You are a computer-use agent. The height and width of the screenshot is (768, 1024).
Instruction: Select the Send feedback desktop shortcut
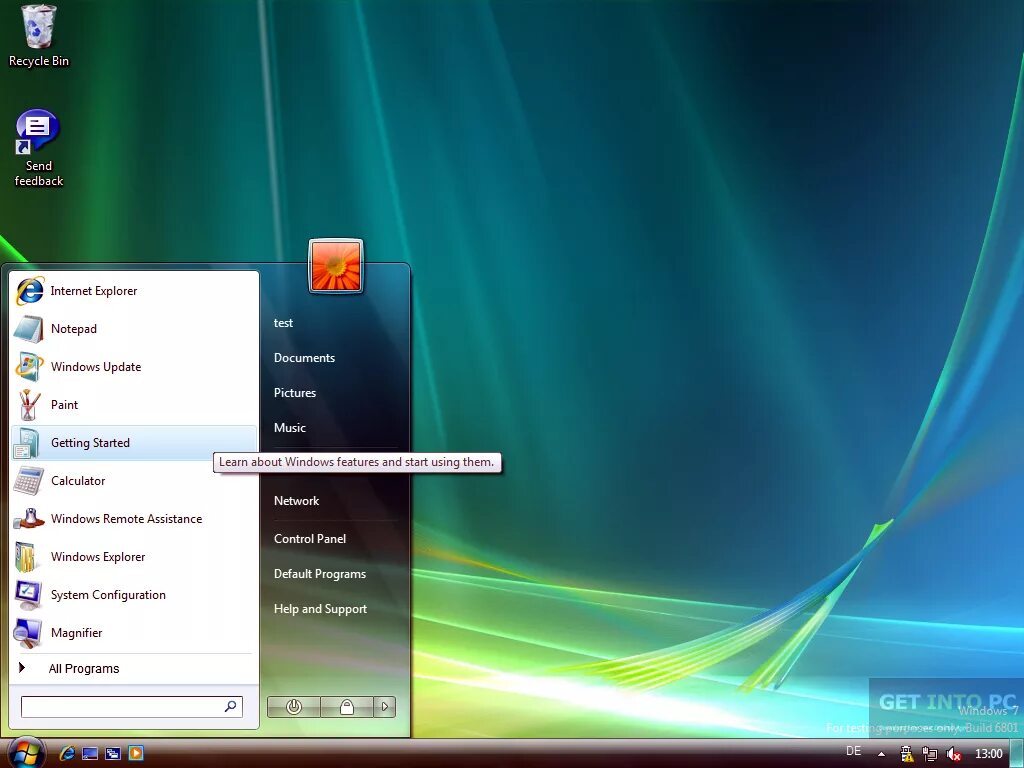tap(39, 148)
